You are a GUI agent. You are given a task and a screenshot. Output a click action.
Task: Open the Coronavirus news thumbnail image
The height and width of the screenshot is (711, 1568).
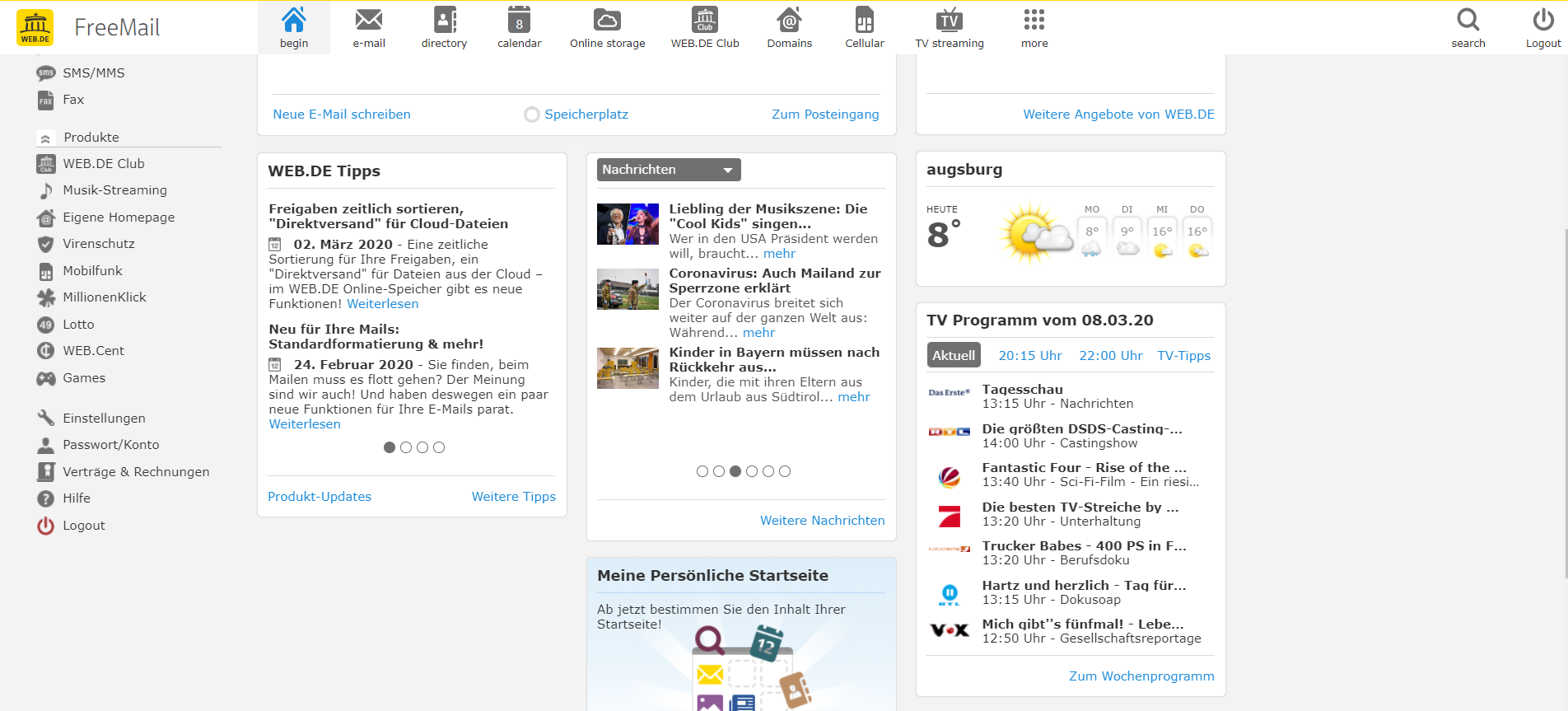(628, 289)
